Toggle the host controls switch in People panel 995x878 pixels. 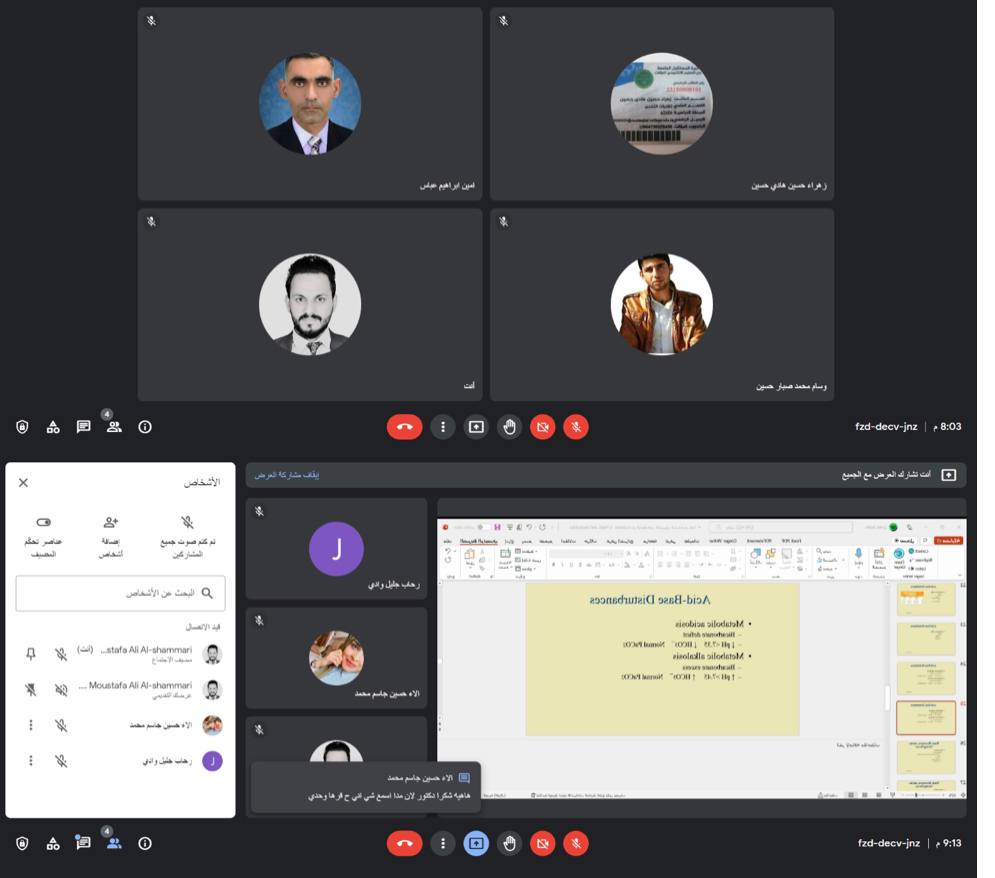tap(43, 523)
